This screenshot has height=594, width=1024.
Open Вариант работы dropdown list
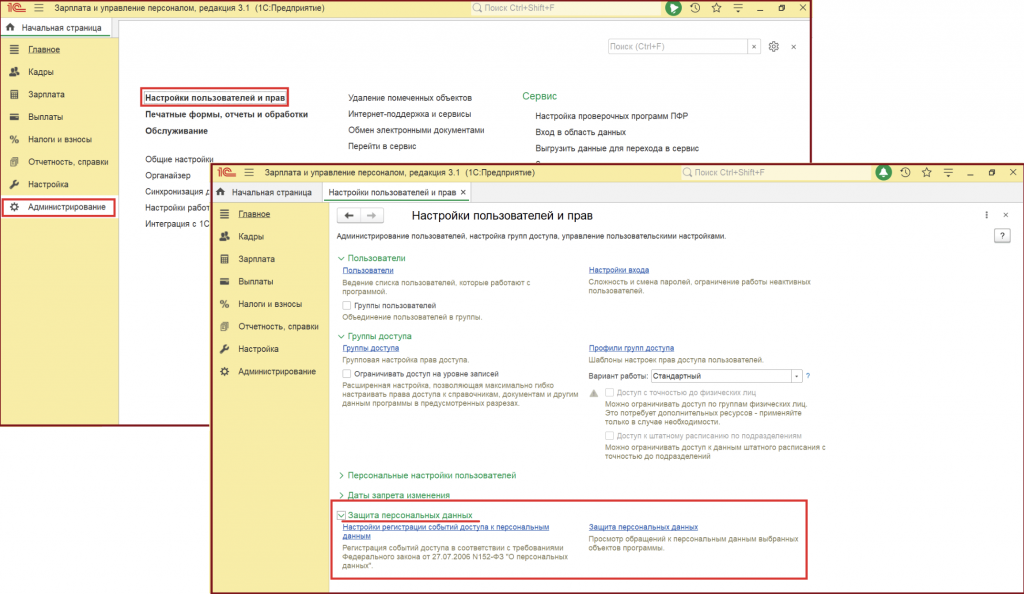796,376
